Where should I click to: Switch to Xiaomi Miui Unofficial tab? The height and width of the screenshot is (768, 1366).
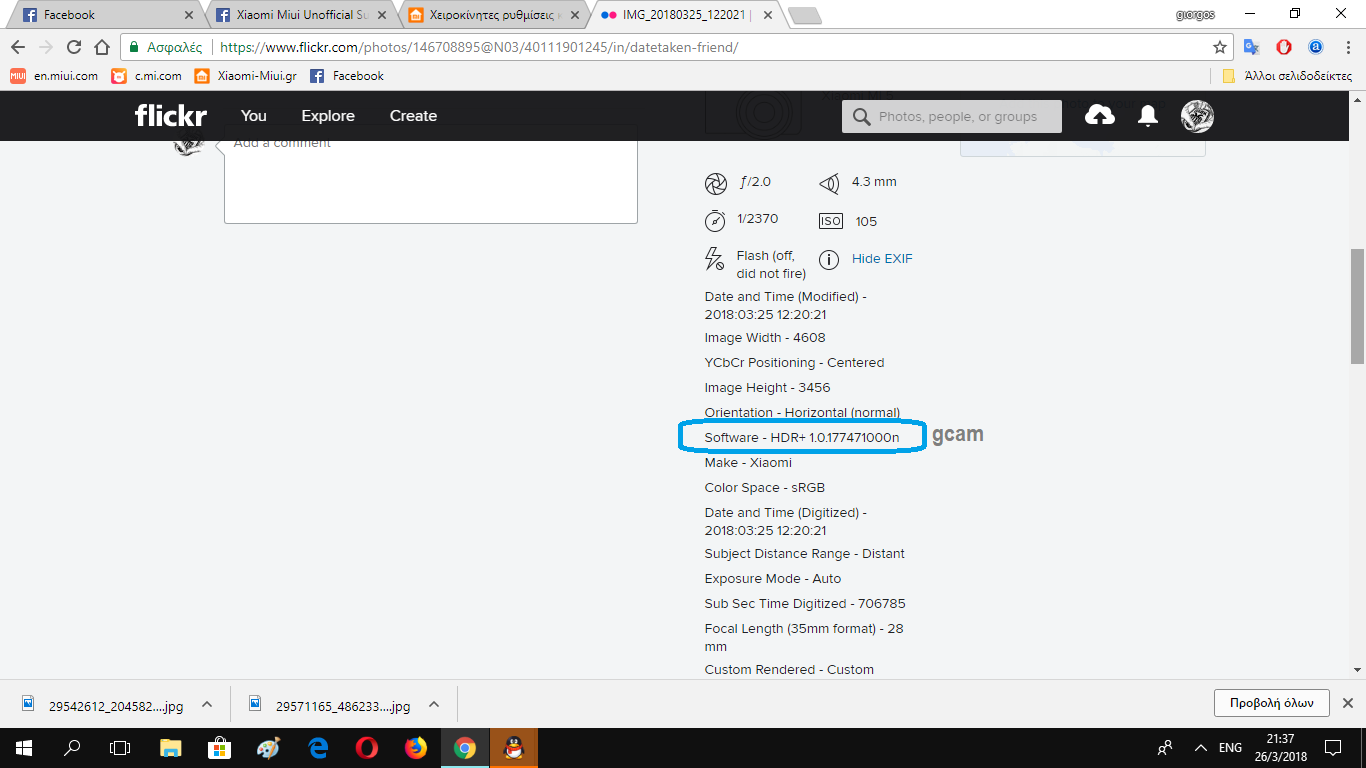(x=301, y=15)
